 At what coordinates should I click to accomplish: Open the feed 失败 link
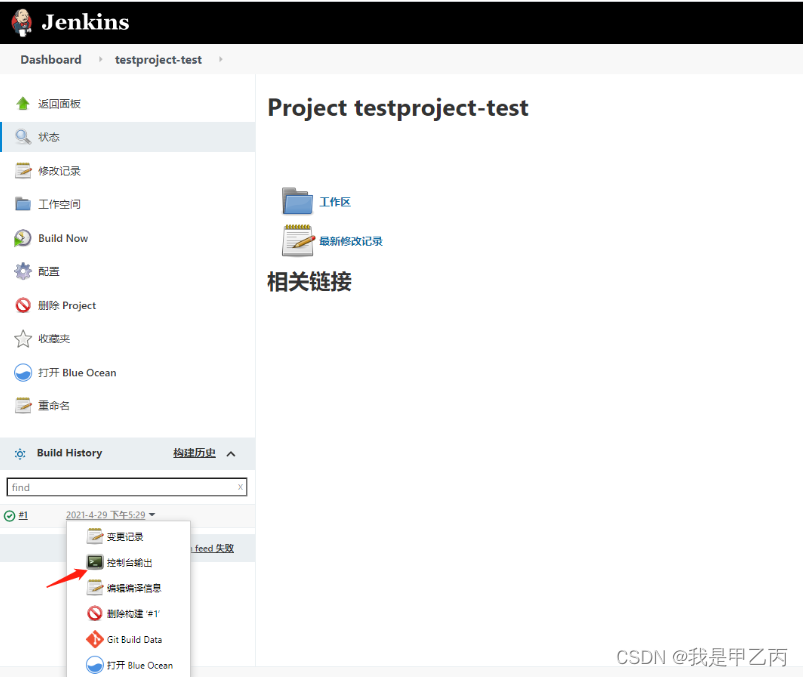[214, 548]
